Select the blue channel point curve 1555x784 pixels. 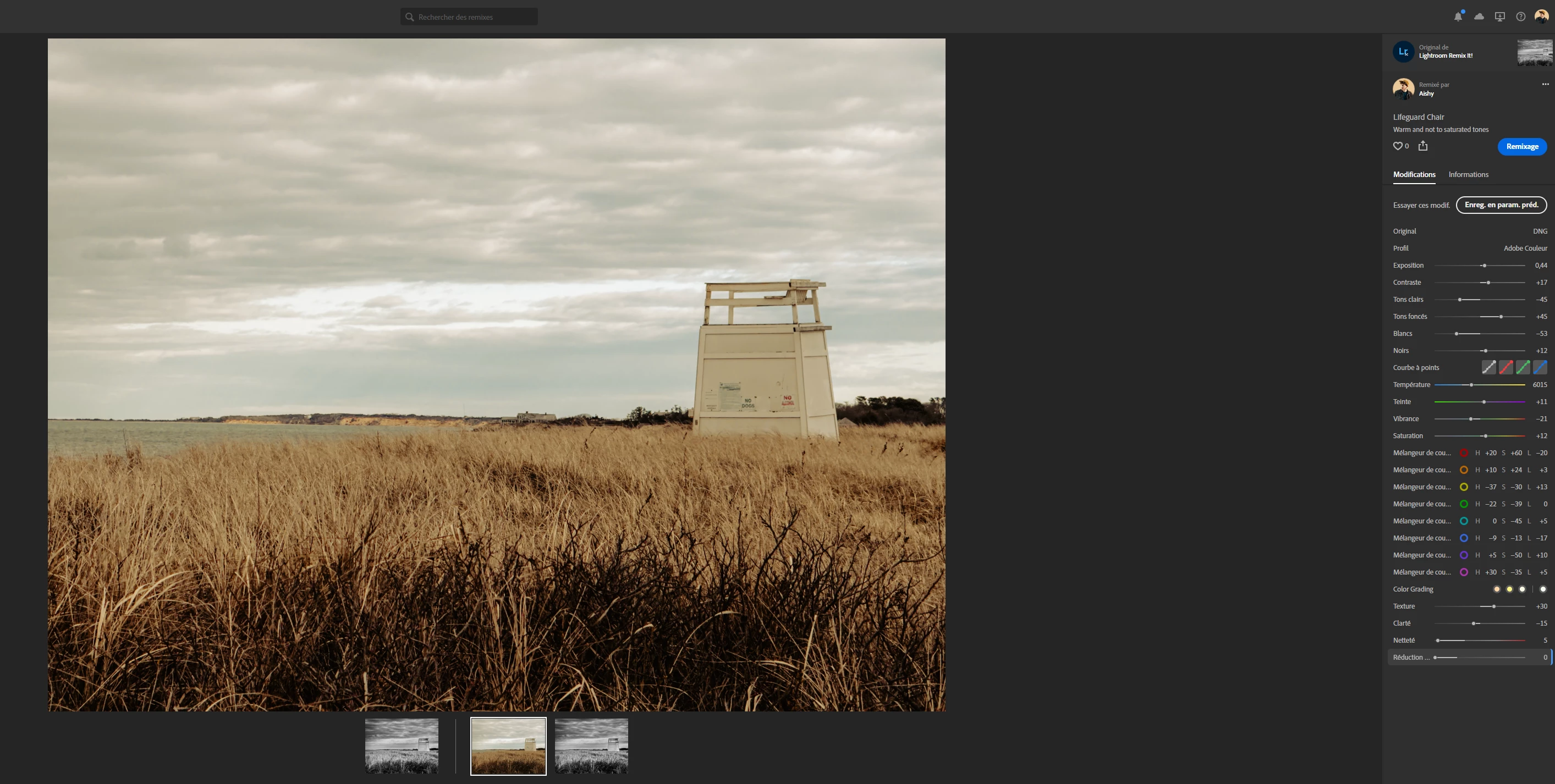point(1540,367)
